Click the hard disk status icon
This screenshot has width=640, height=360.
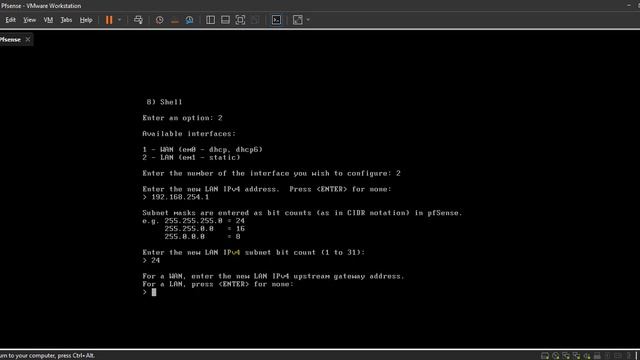tap(545, 356)
